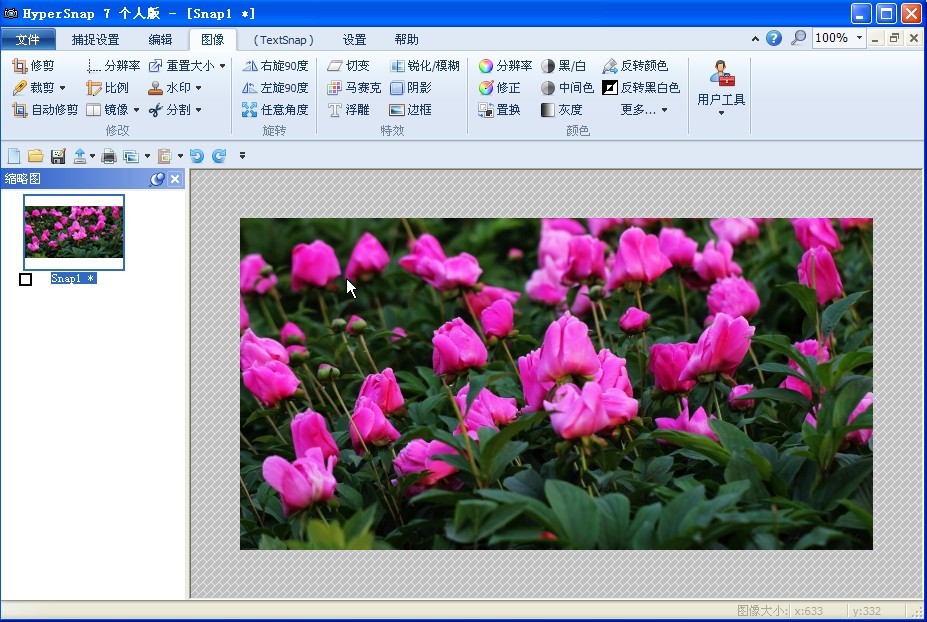Click the Snap1 * thumbnail label
927x622 pixels.
coord(73,278)
